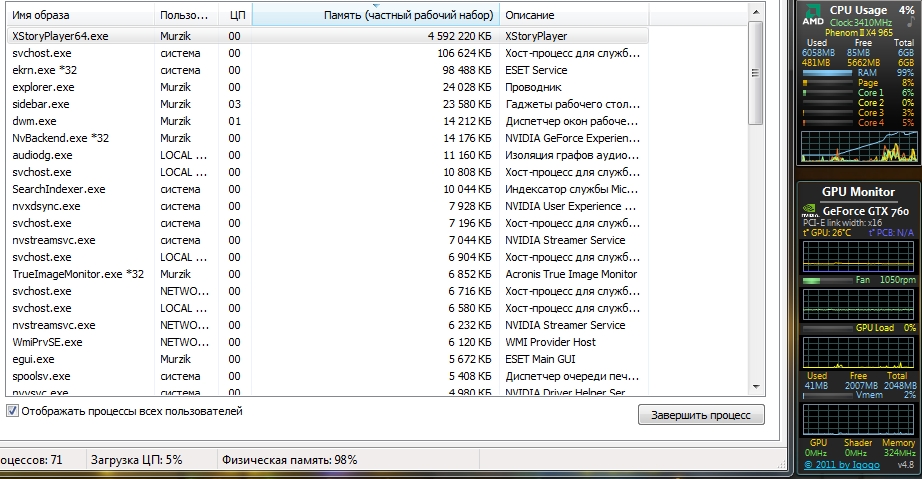The width and height of the screenshot is (922, 479).
Task: Select the nvxdsync.exe process row
Action: point(328,206)
